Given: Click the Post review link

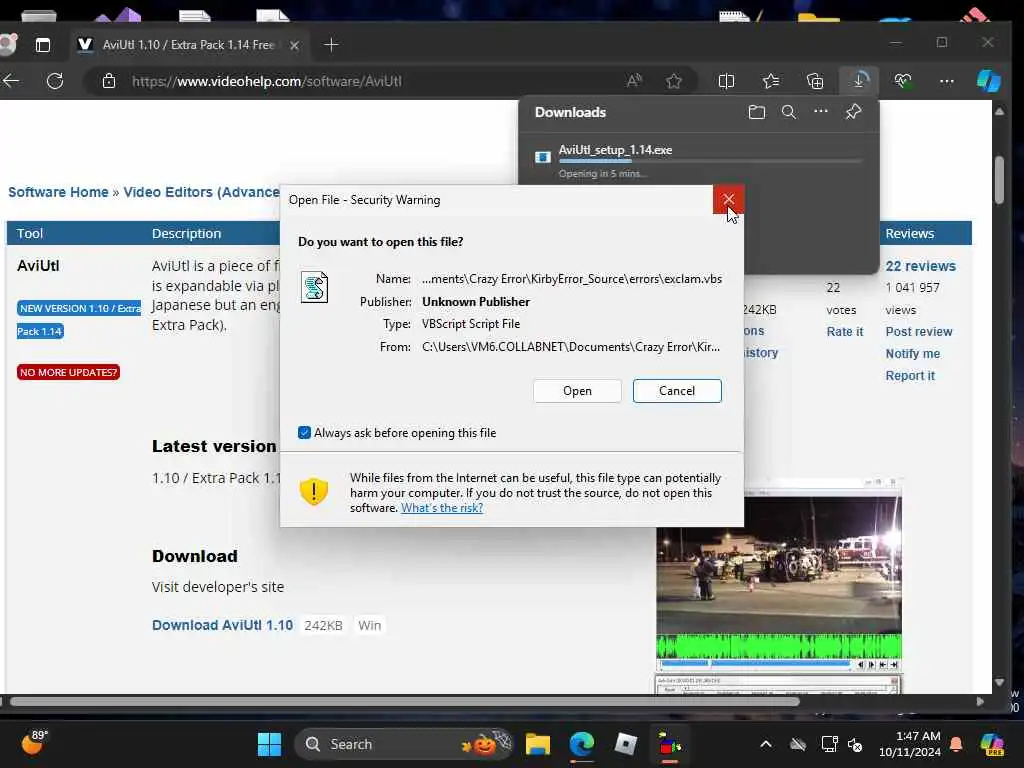Looking at the screenshot, I should click(x=919, y=331).
